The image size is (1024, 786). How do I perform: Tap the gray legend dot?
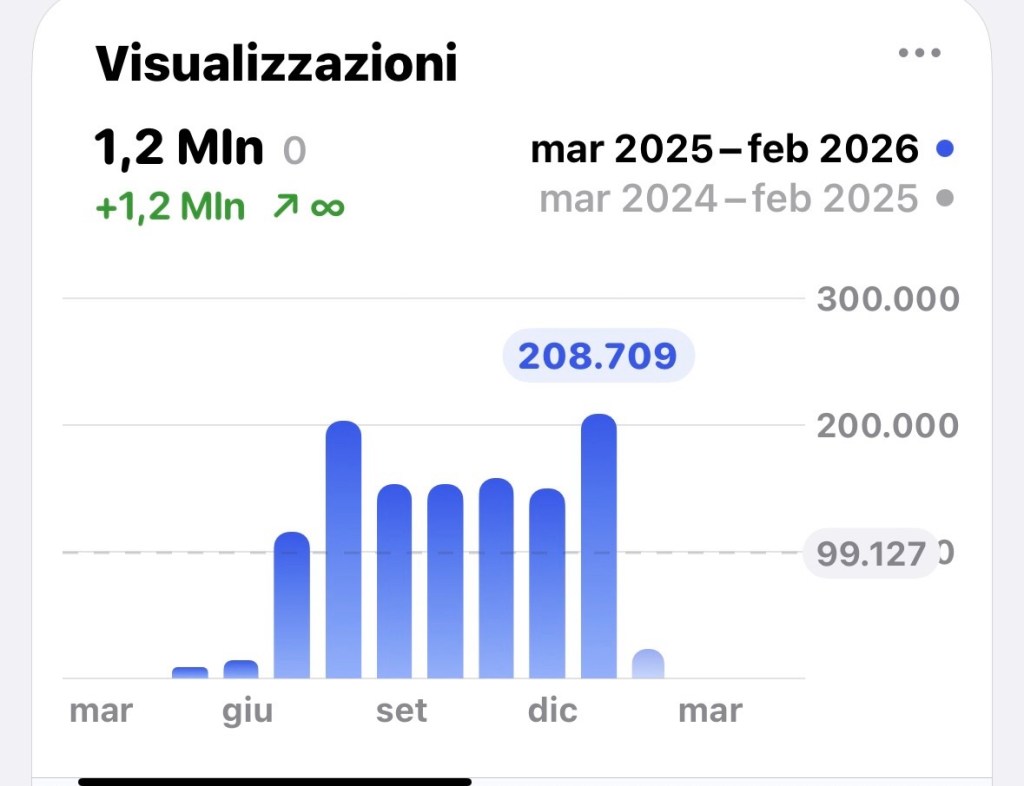tap(945, 198)
